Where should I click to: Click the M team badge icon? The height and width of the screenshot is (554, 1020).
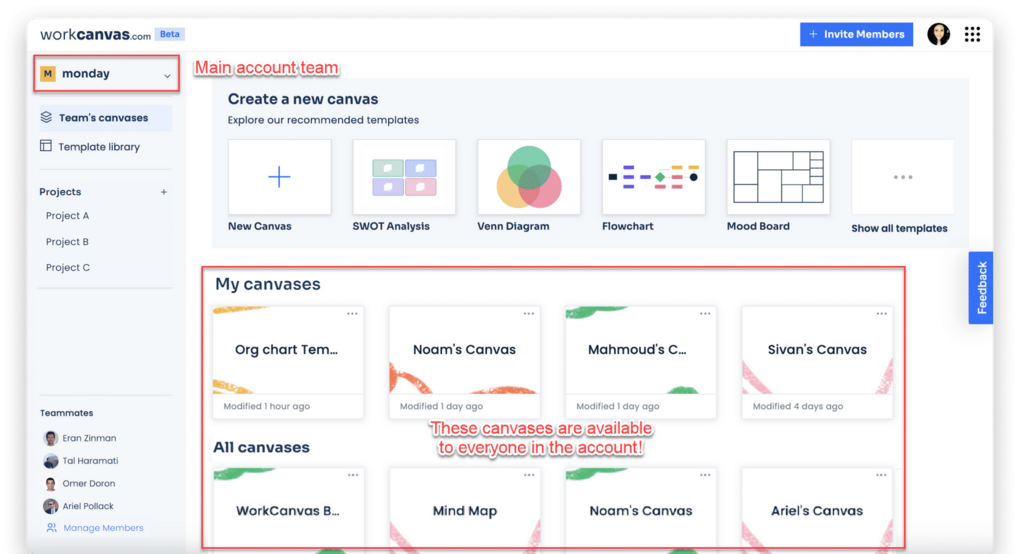pos(47,73)
